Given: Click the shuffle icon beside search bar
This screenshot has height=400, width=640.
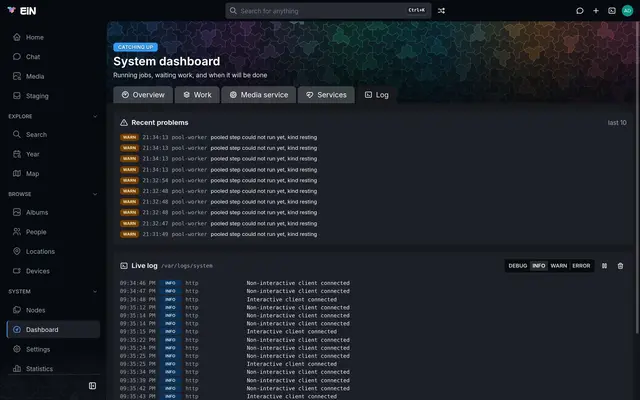Looking at the screenshot, I should [x=441, y=11].
